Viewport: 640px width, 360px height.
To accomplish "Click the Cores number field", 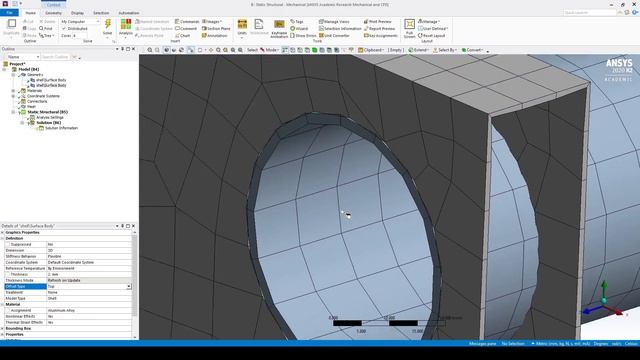I will pos(80,36).
